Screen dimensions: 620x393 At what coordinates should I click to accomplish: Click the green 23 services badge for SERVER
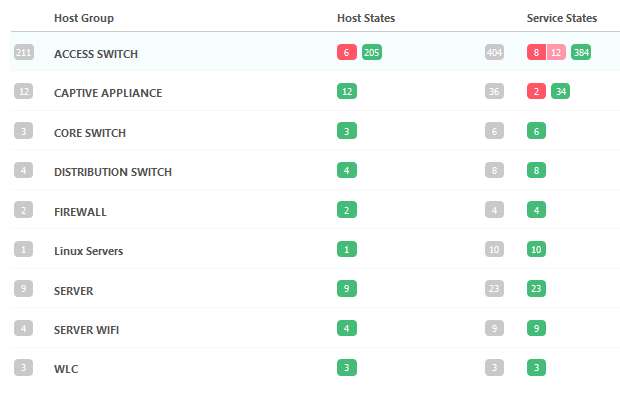[536, 289]
